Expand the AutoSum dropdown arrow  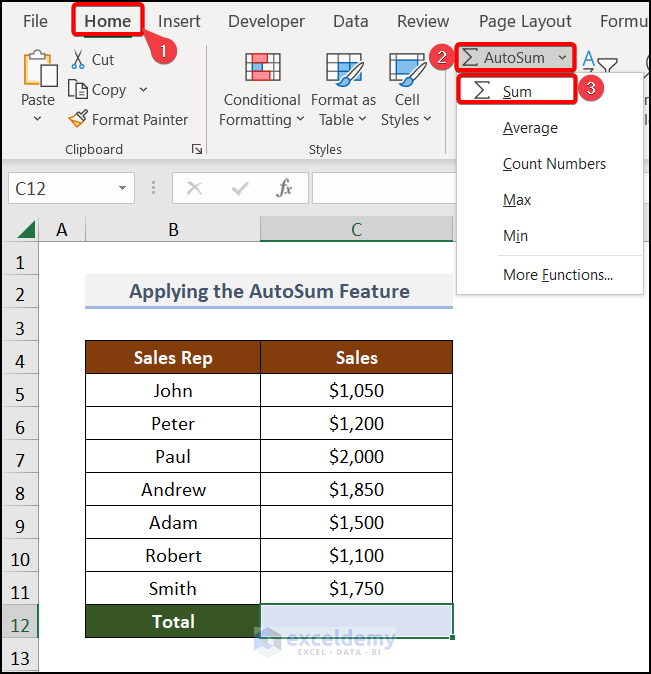pos(563,58)
